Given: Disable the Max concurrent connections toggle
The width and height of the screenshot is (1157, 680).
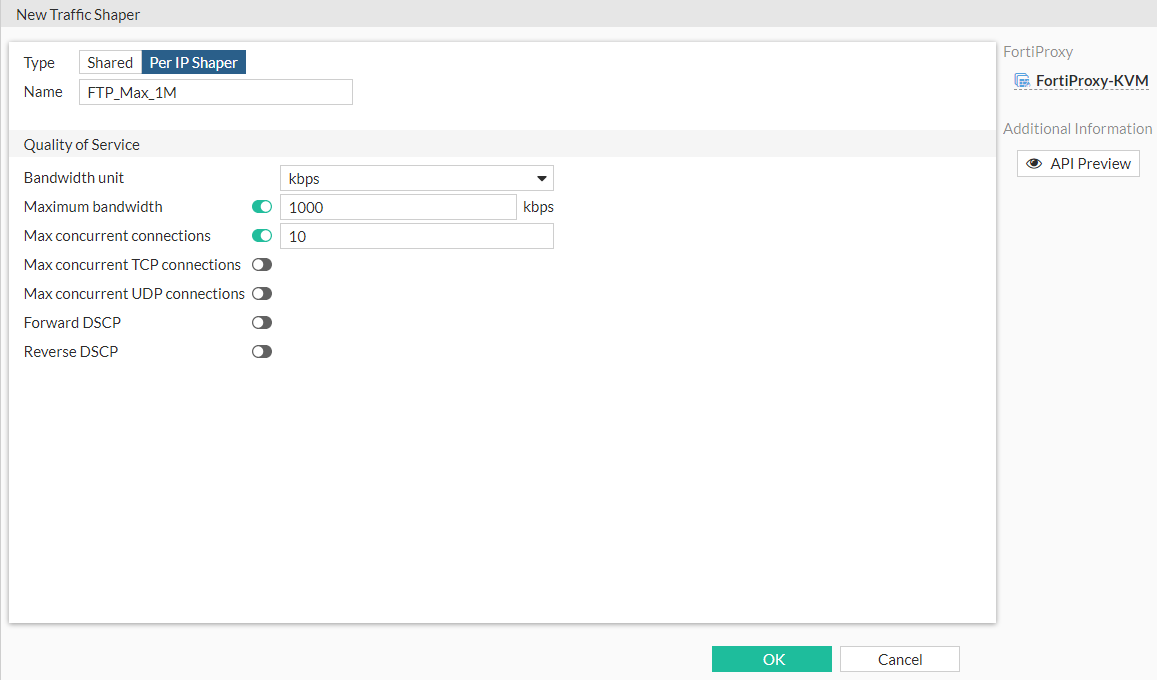Looking at the screenshot, I should (x=261, y=235).
